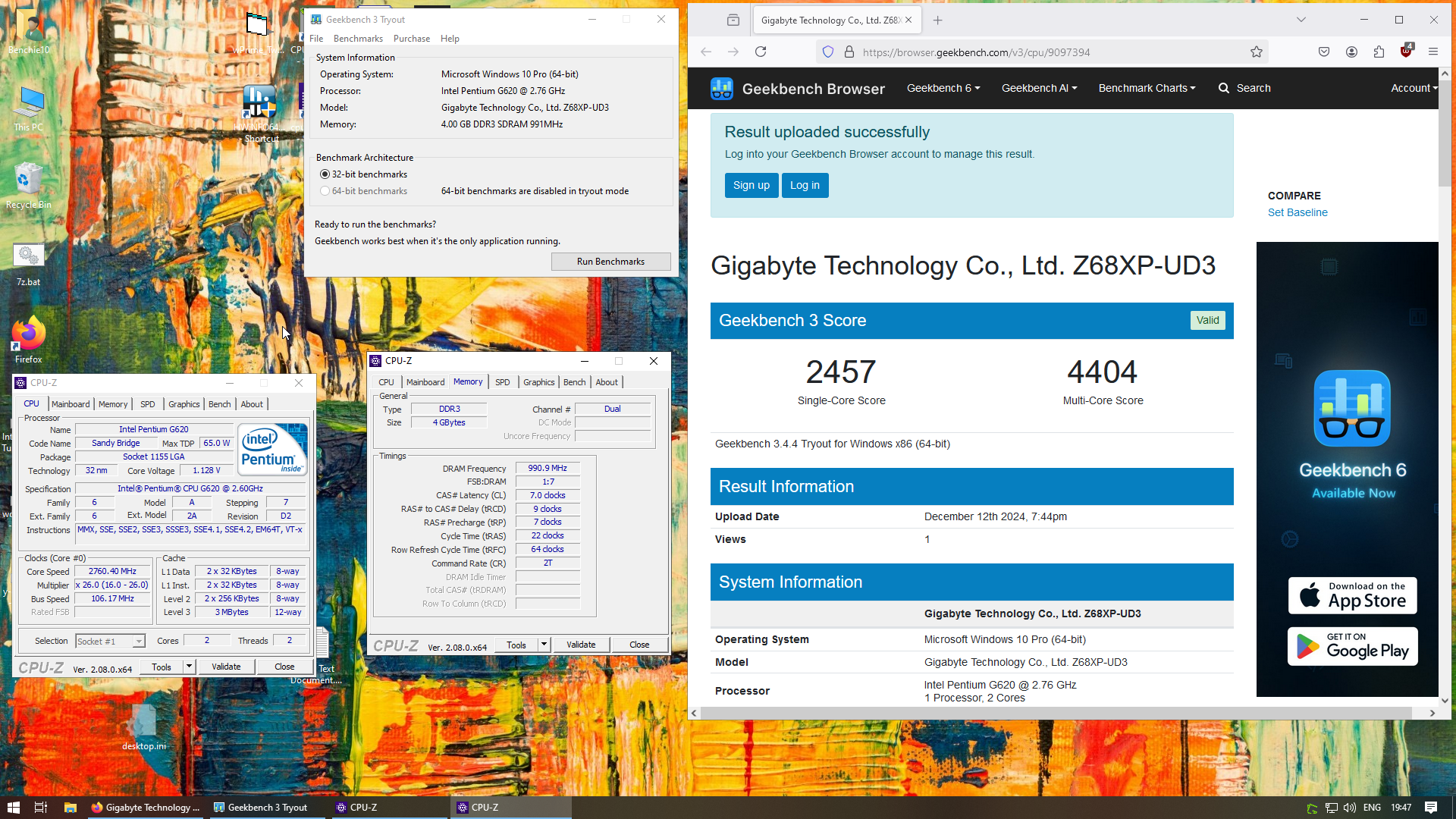Click the Firefox vertical page scrollbar
The image size is (1456, 819).
point(1445,134)
